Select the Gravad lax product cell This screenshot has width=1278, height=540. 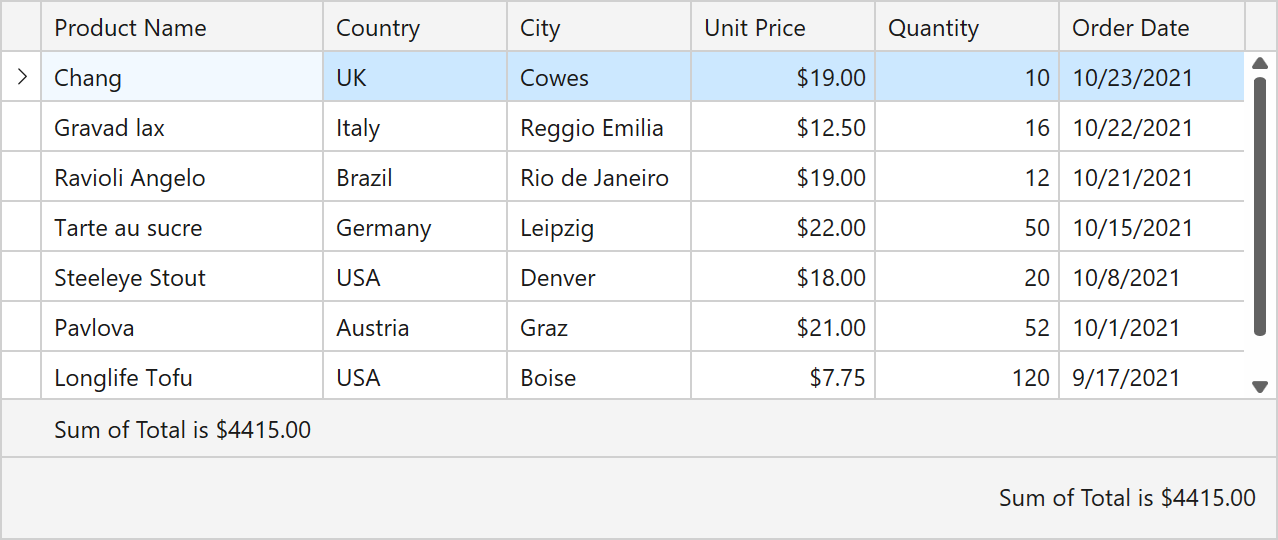pyautogui.click(x=182, y=128)
